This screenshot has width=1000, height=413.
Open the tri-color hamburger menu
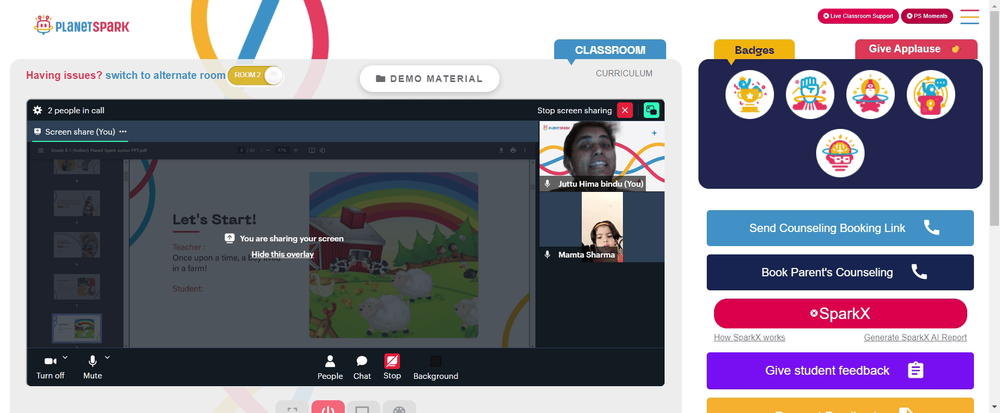969,17
